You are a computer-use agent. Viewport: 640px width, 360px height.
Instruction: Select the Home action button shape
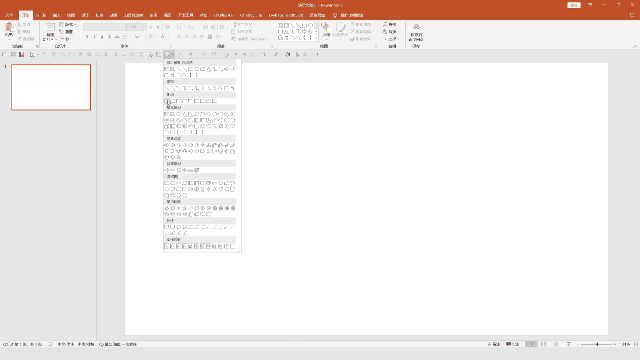coord(191,246)
